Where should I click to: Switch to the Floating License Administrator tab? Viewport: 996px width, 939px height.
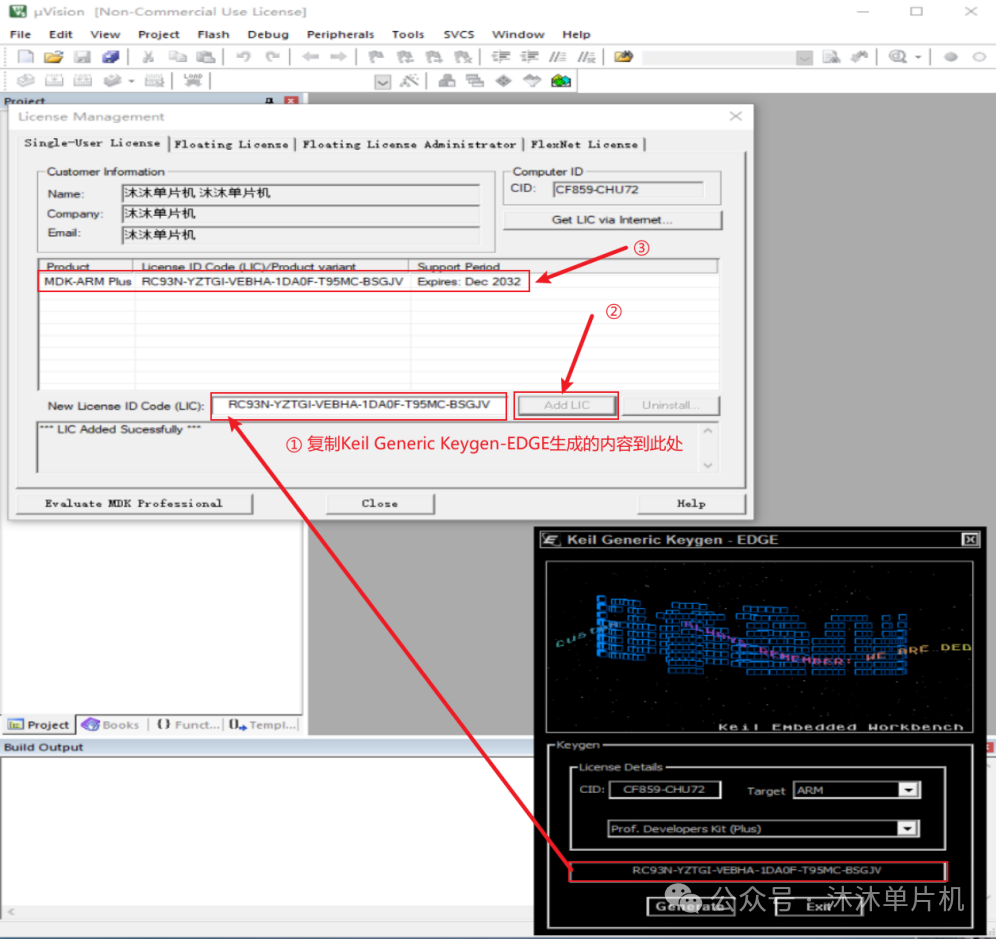click(409, 144)
